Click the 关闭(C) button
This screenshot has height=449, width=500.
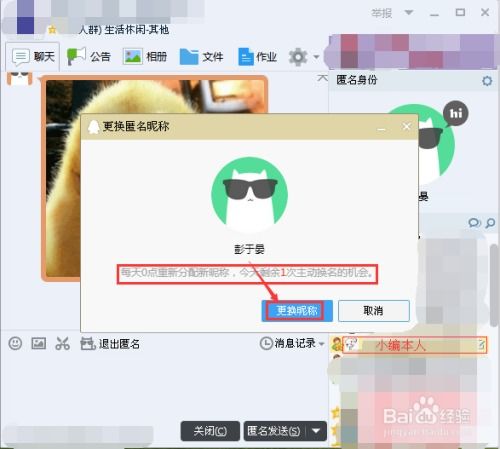[210, 431]
